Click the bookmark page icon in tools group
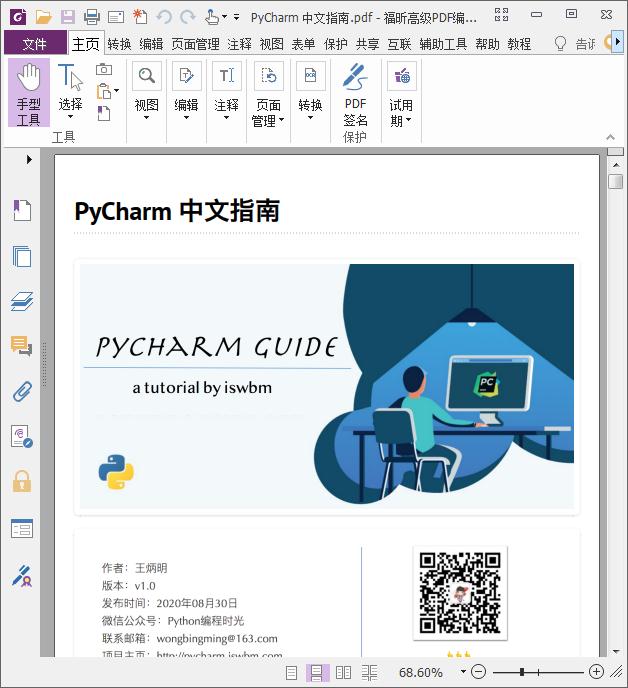 coord(104,114)
